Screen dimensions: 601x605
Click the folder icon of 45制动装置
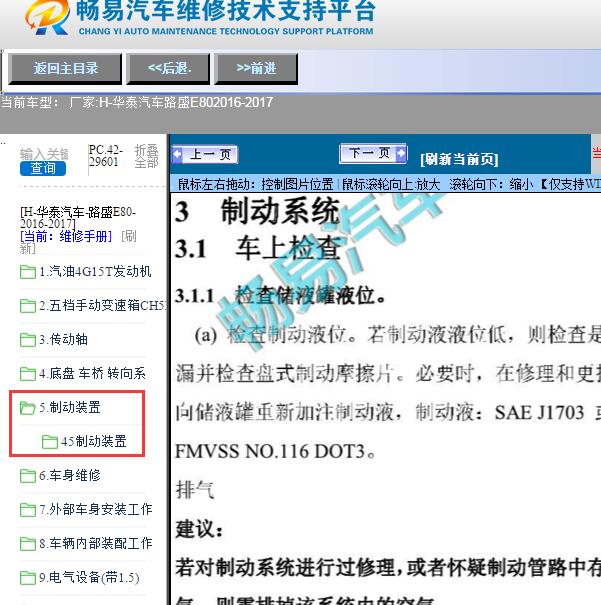pyautogui.click(x=50, y=442)
